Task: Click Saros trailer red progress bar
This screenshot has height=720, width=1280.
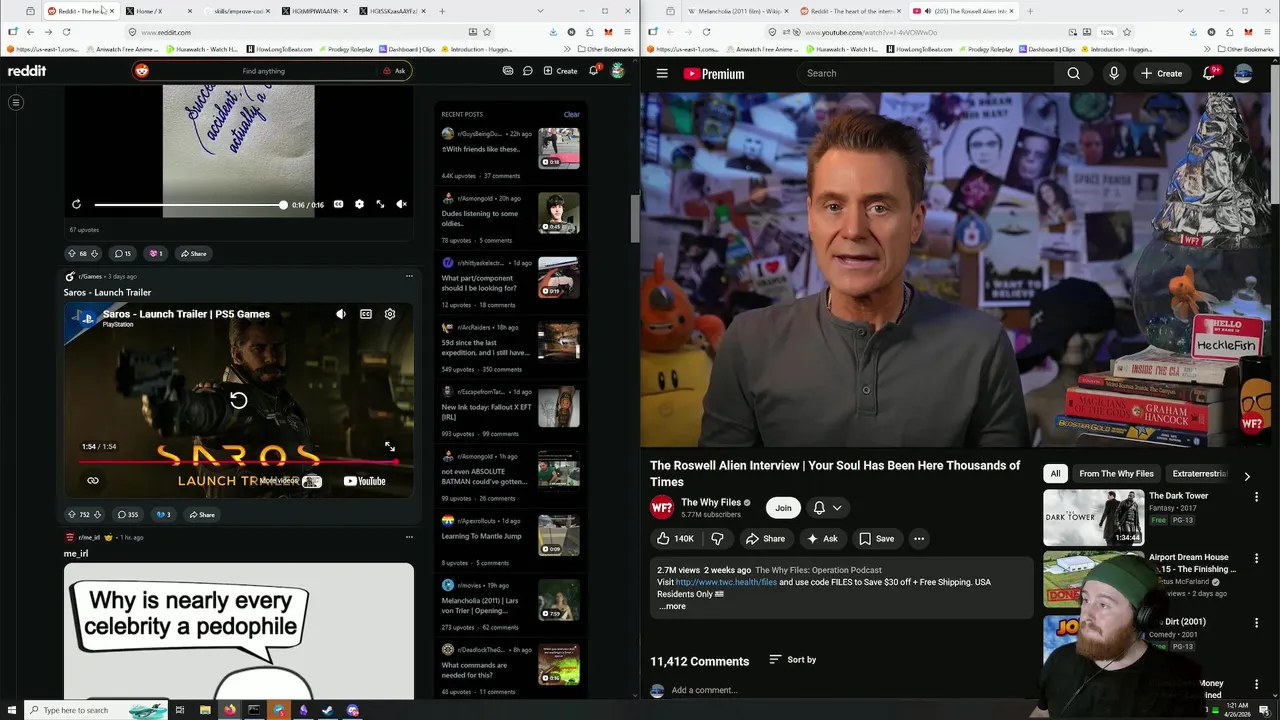Action: point(238,461)
